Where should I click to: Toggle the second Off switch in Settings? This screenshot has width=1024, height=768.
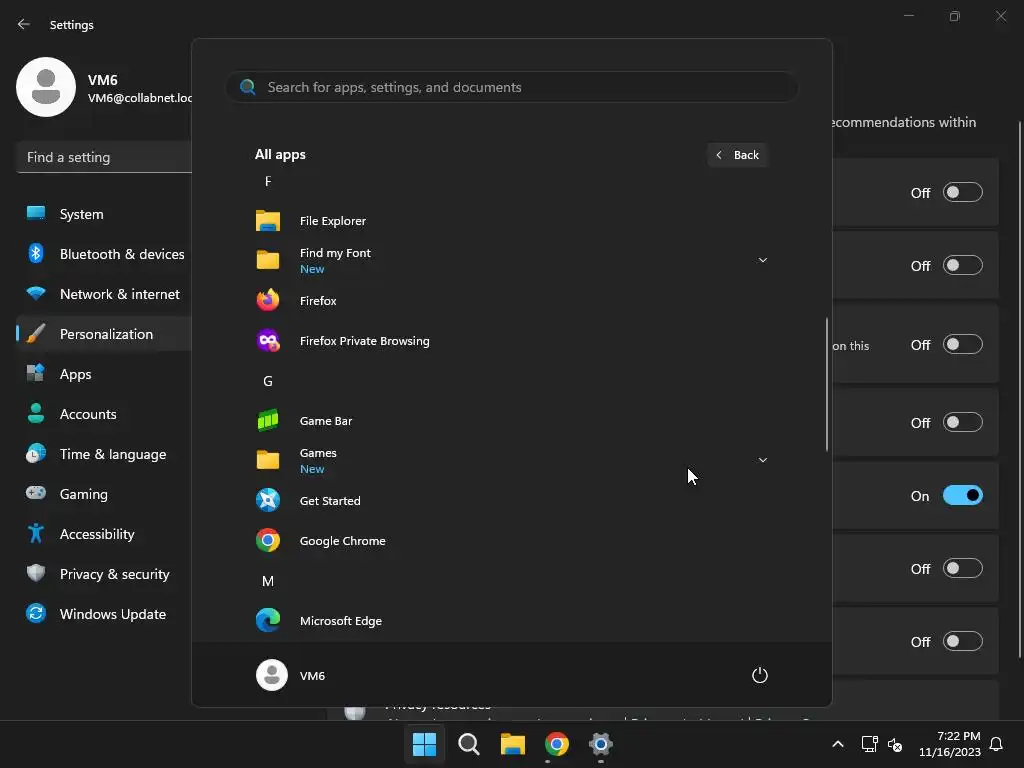point(963,266)
